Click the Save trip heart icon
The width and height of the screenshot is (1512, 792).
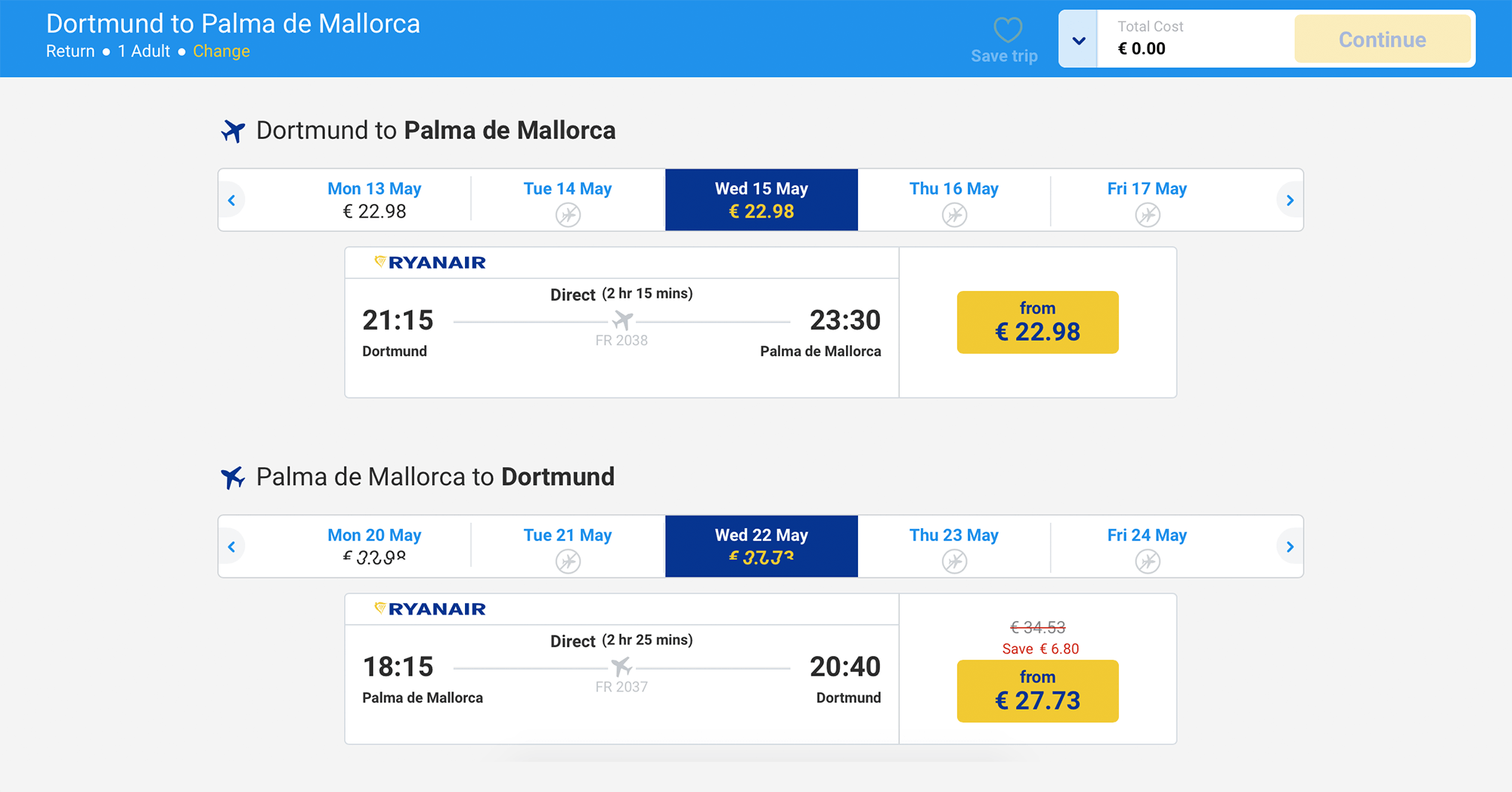(x=1007, y=30)
